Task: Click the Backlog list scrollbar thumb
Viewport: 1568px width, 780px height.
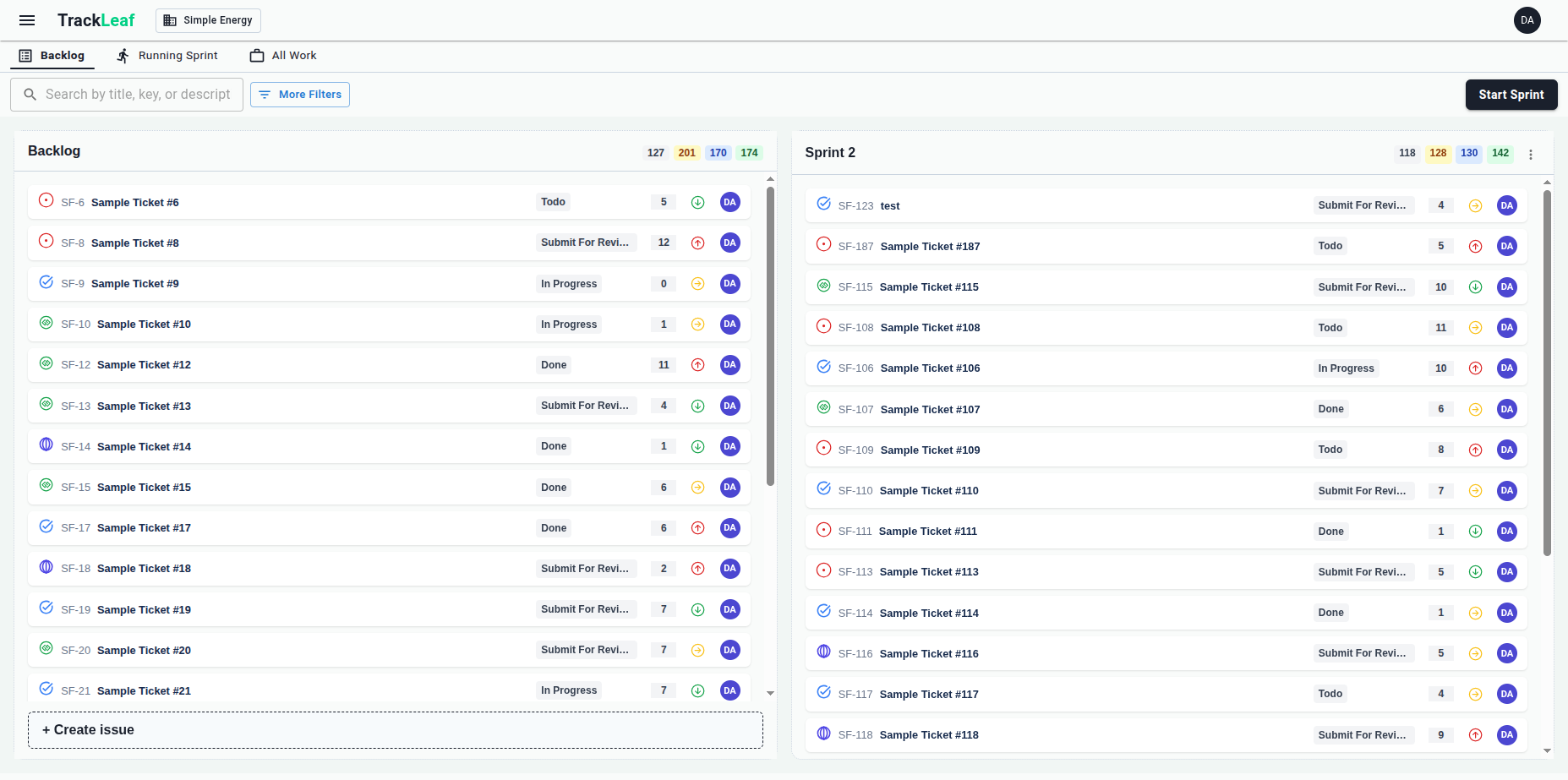Action: [770, 336]
